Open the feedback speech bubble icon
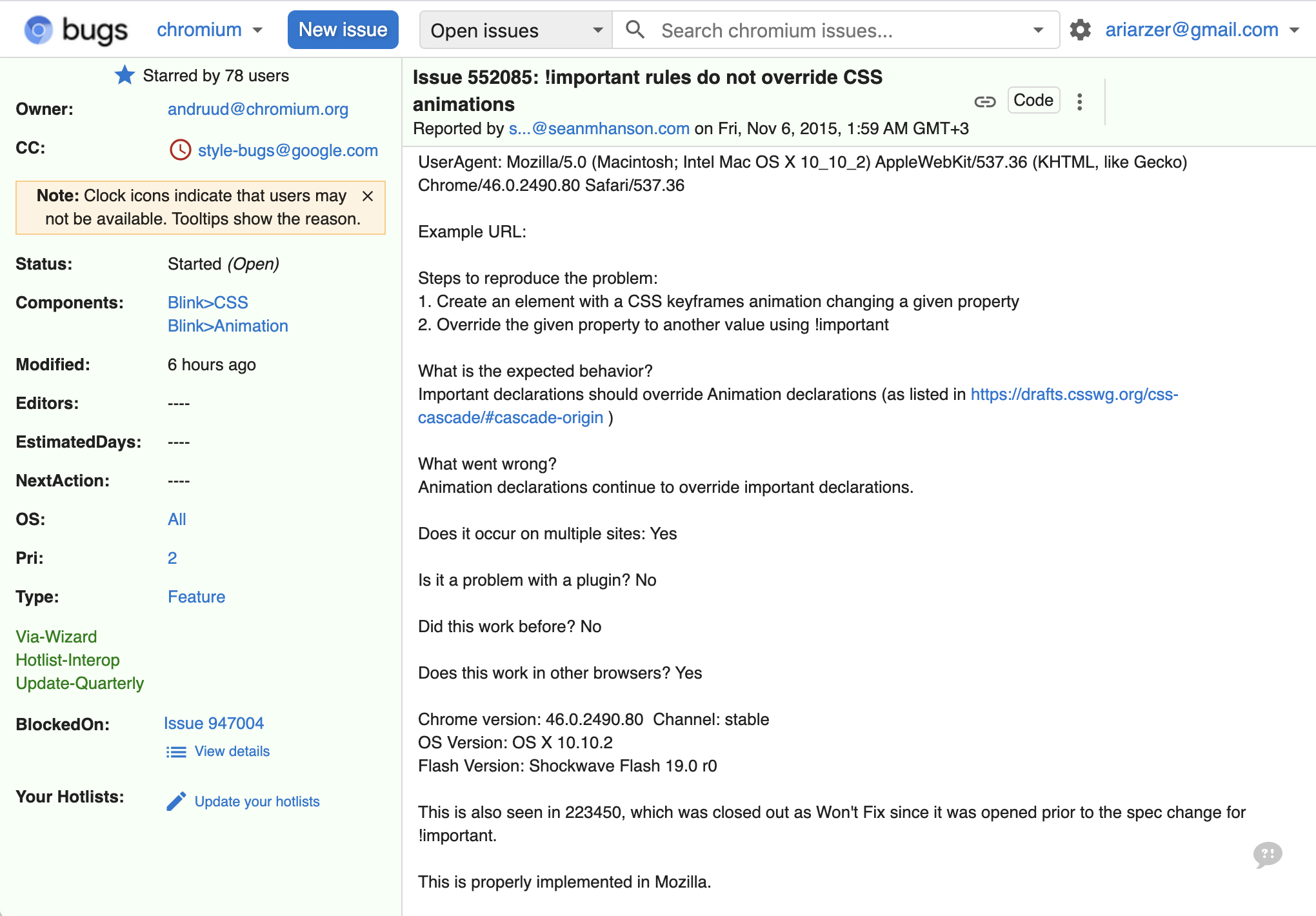The height and width of the screenshot is (916, 1316). (x=1267, y=855)
